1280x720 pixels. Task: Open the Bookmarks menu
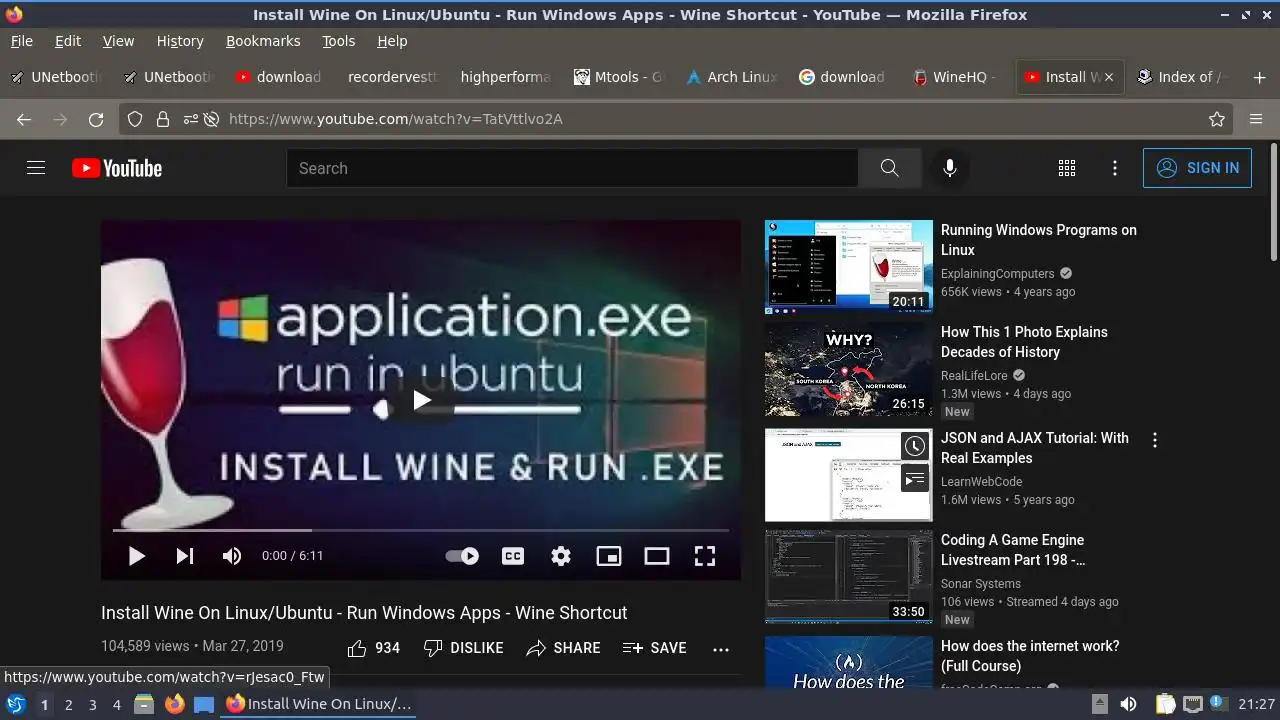[x=263, y=41]
